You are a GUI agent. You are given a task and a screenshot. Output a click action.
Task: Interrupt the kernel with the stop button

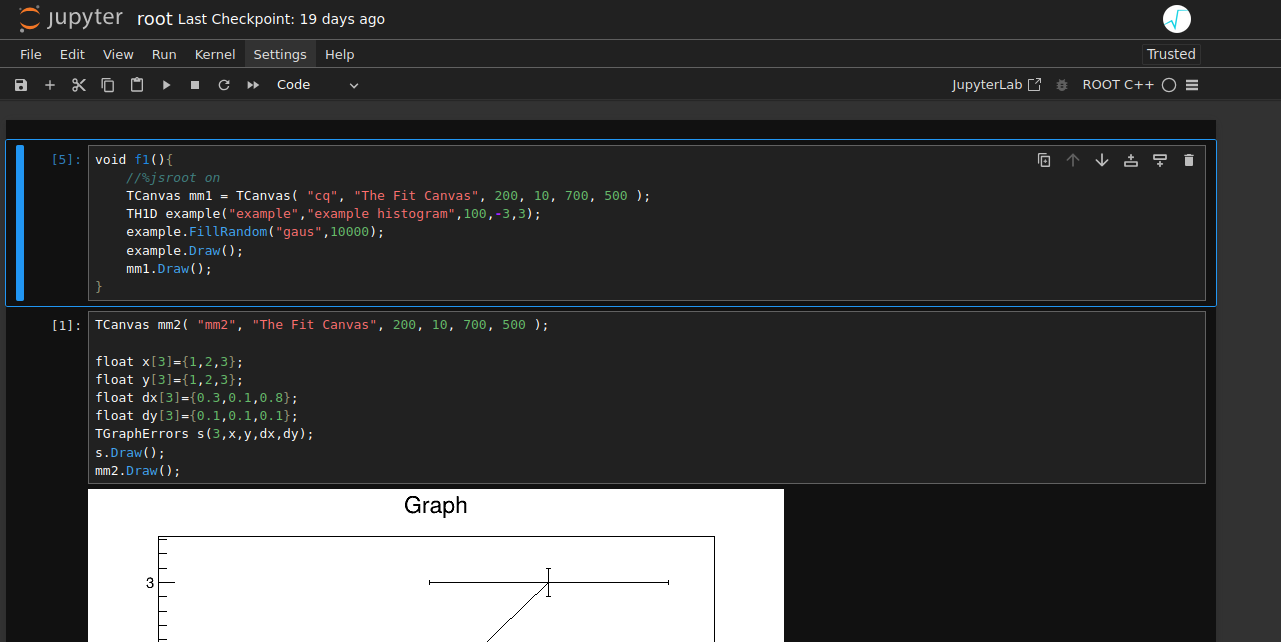tap(195, 85)
